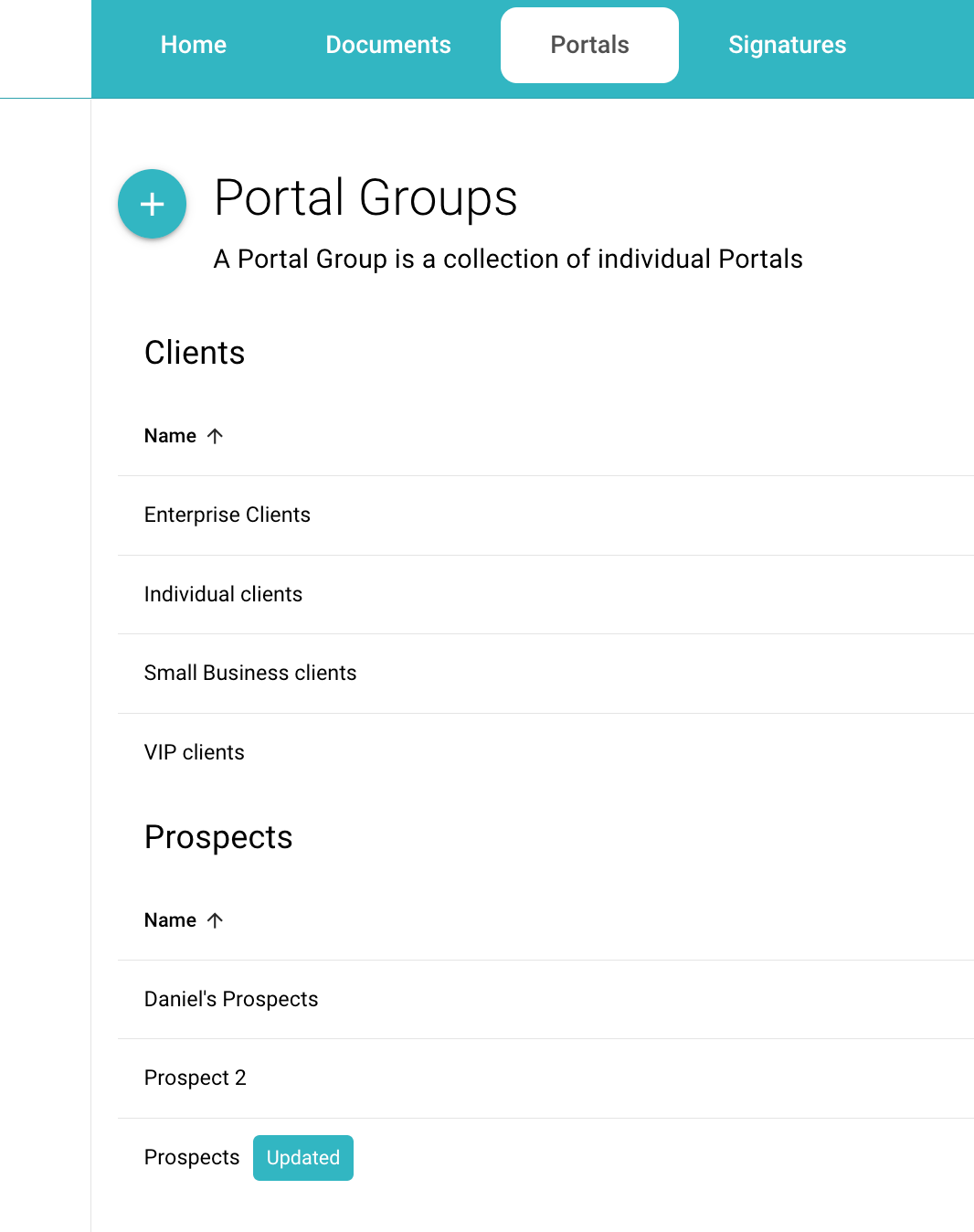The width and height of the screenshot is (974, 1232).
Task: Click the sort arrow beside Name under Clients
Action: tap(215, 436)
